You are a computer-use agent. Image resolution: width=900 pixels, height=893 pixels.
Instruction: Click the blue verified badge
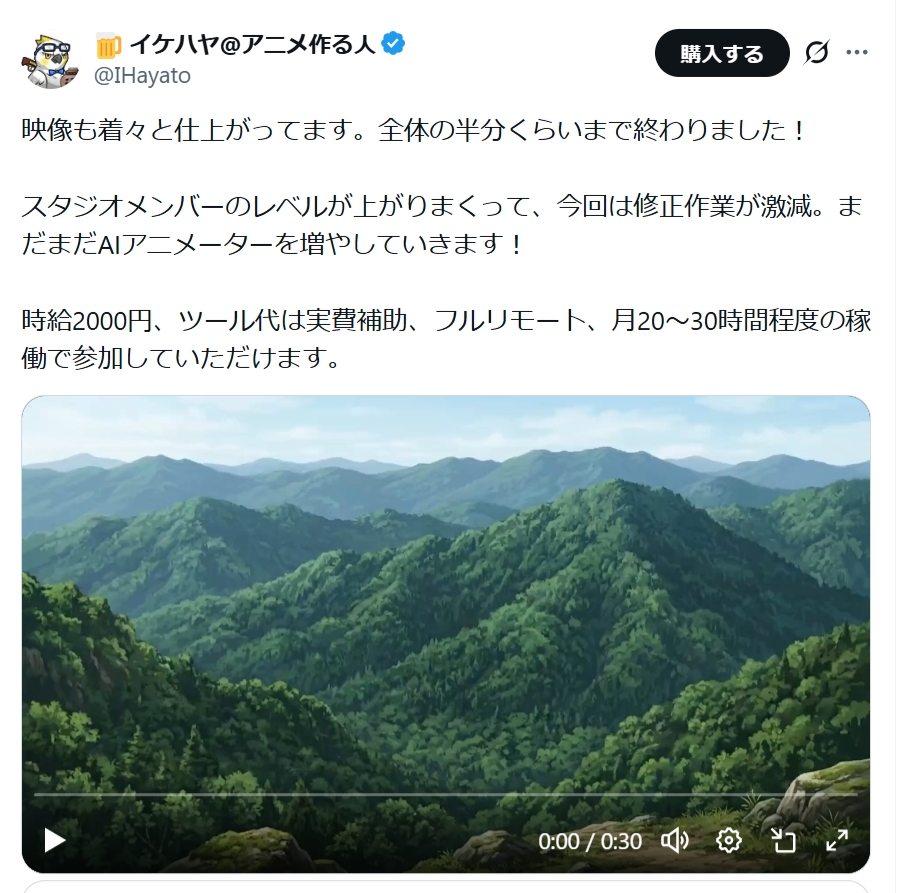[393, 44]
